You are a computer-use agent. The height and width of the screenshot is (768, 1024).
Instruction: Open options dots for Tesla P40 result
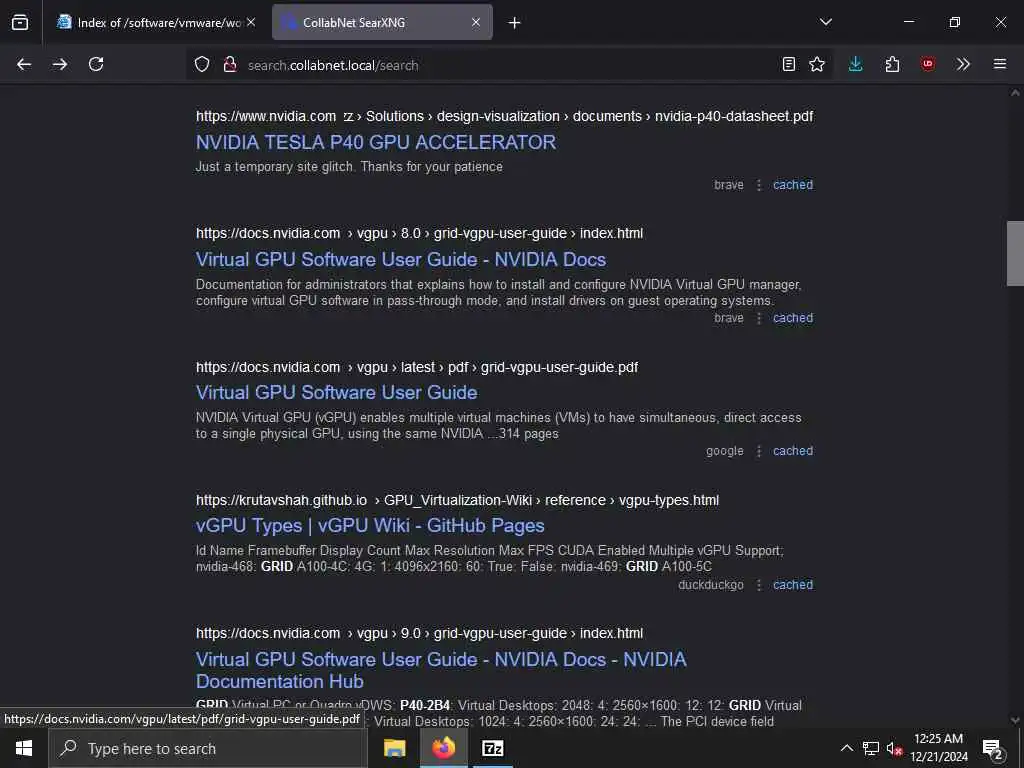[x=759, y=185]
